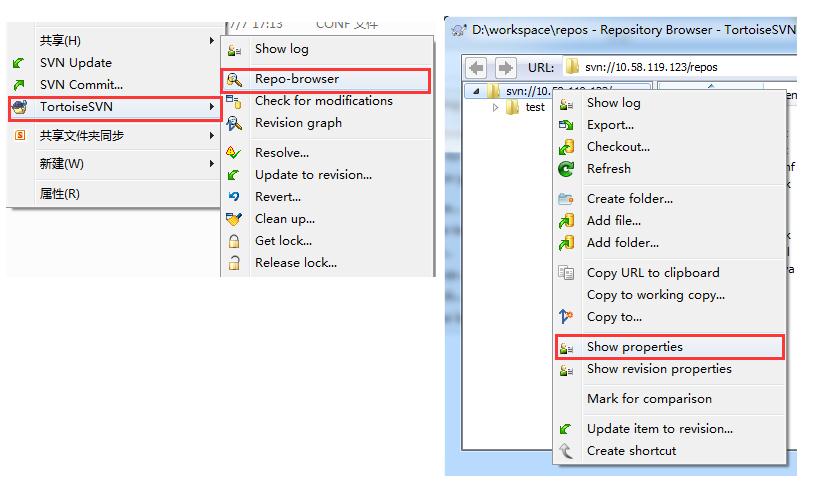The image size is (816, 487).
Task: Click Resolve warning checkmark icon
Action: click(x=233, y=153)
